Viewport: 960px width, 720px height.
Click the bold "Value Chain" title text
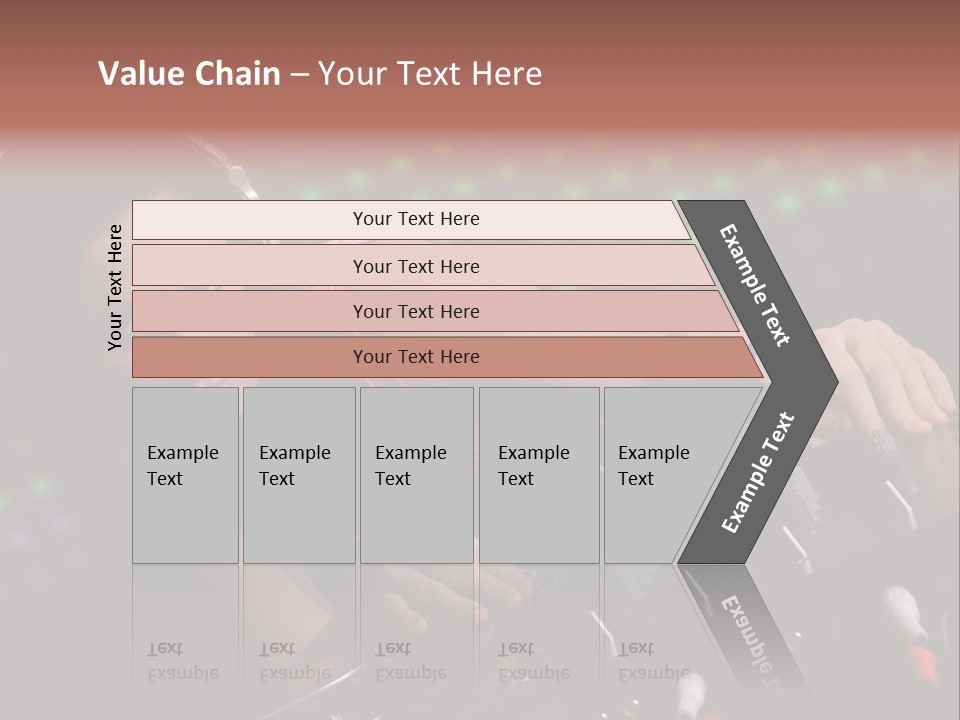[189, 74]
